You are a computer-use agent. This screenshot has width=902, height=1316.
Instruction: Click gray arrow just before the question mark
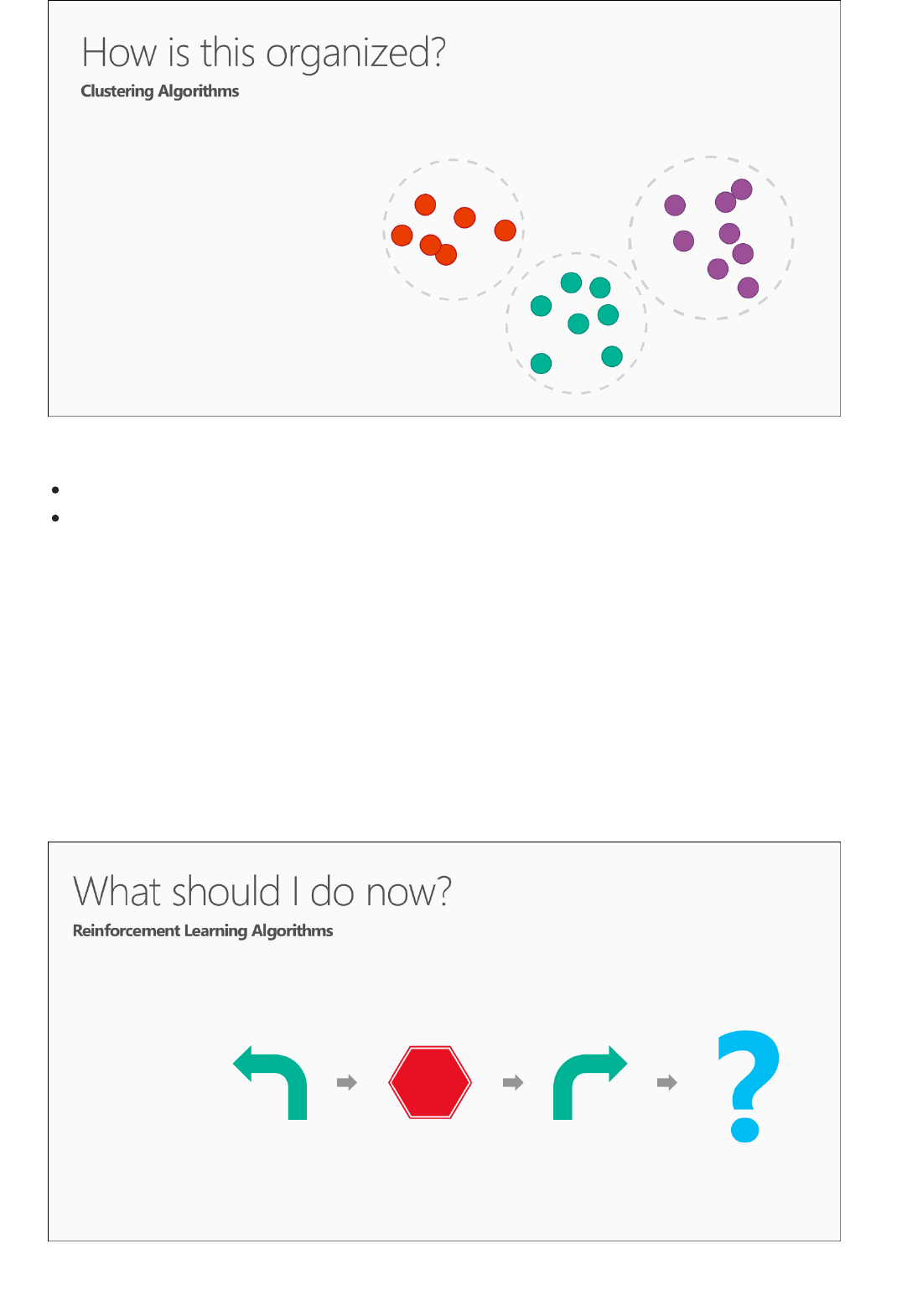click(x=667, y=1083)
